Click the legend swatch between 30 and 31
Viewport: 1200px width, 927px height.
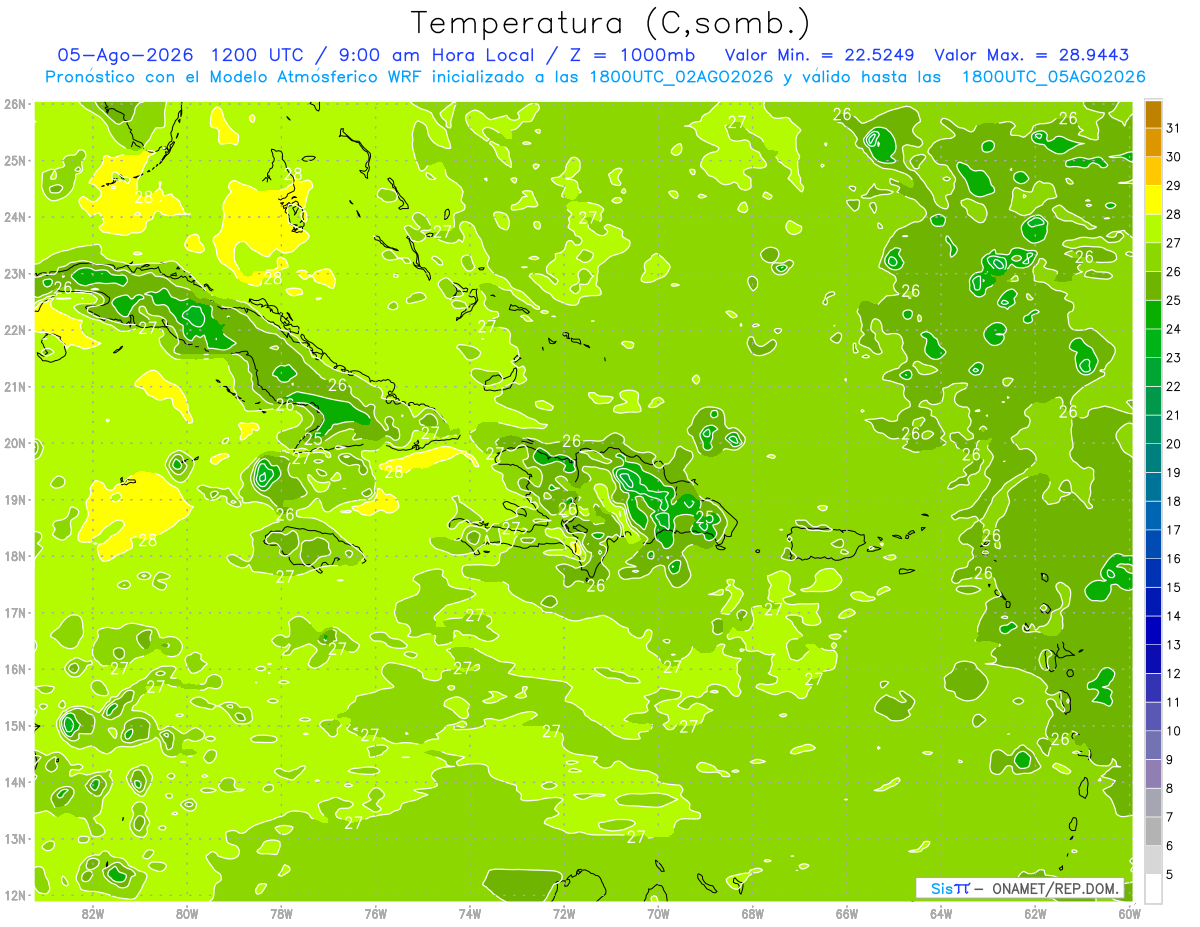[1153, 143]
